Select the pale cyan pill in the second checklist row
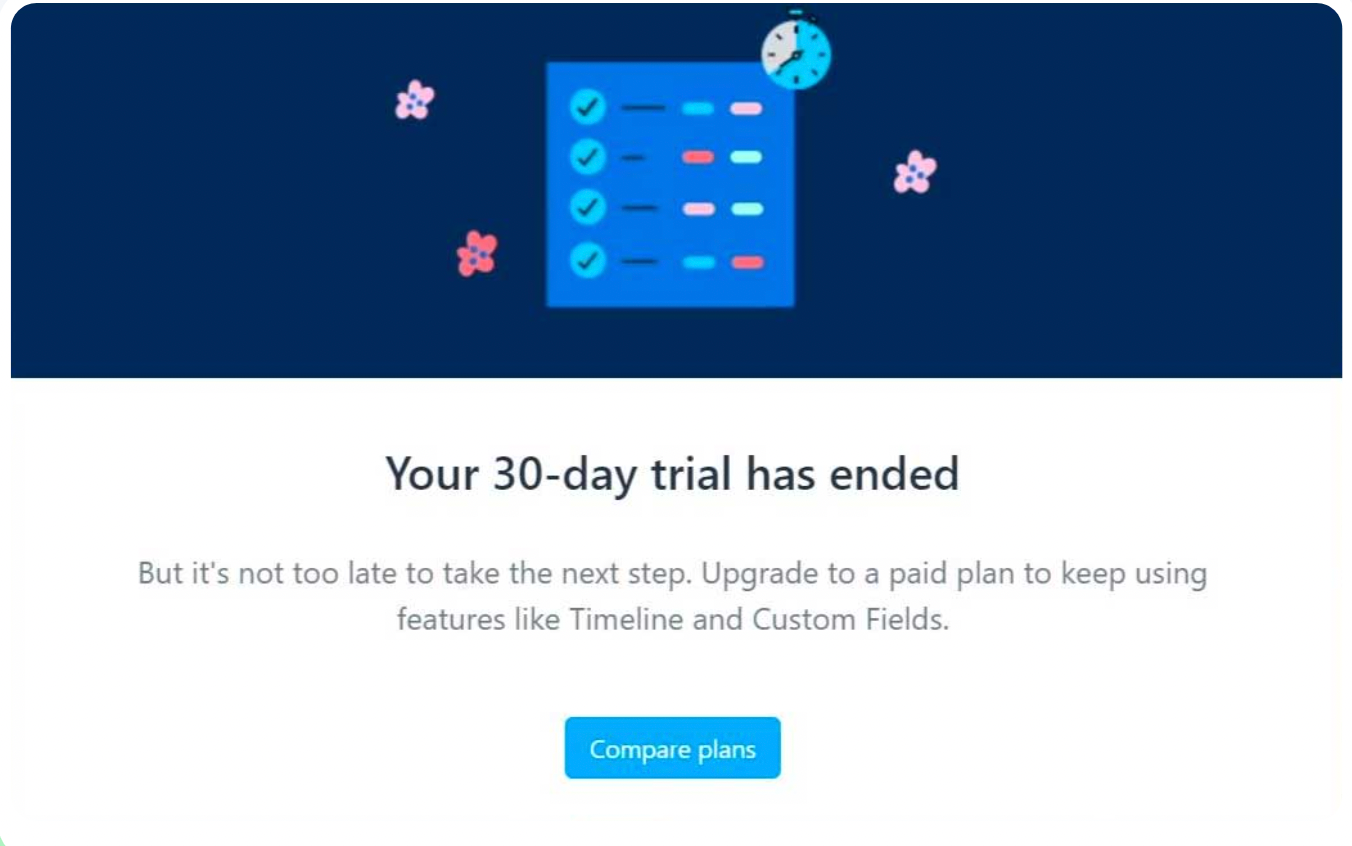Screen dimensions: 1352x846 coord(746,157)
